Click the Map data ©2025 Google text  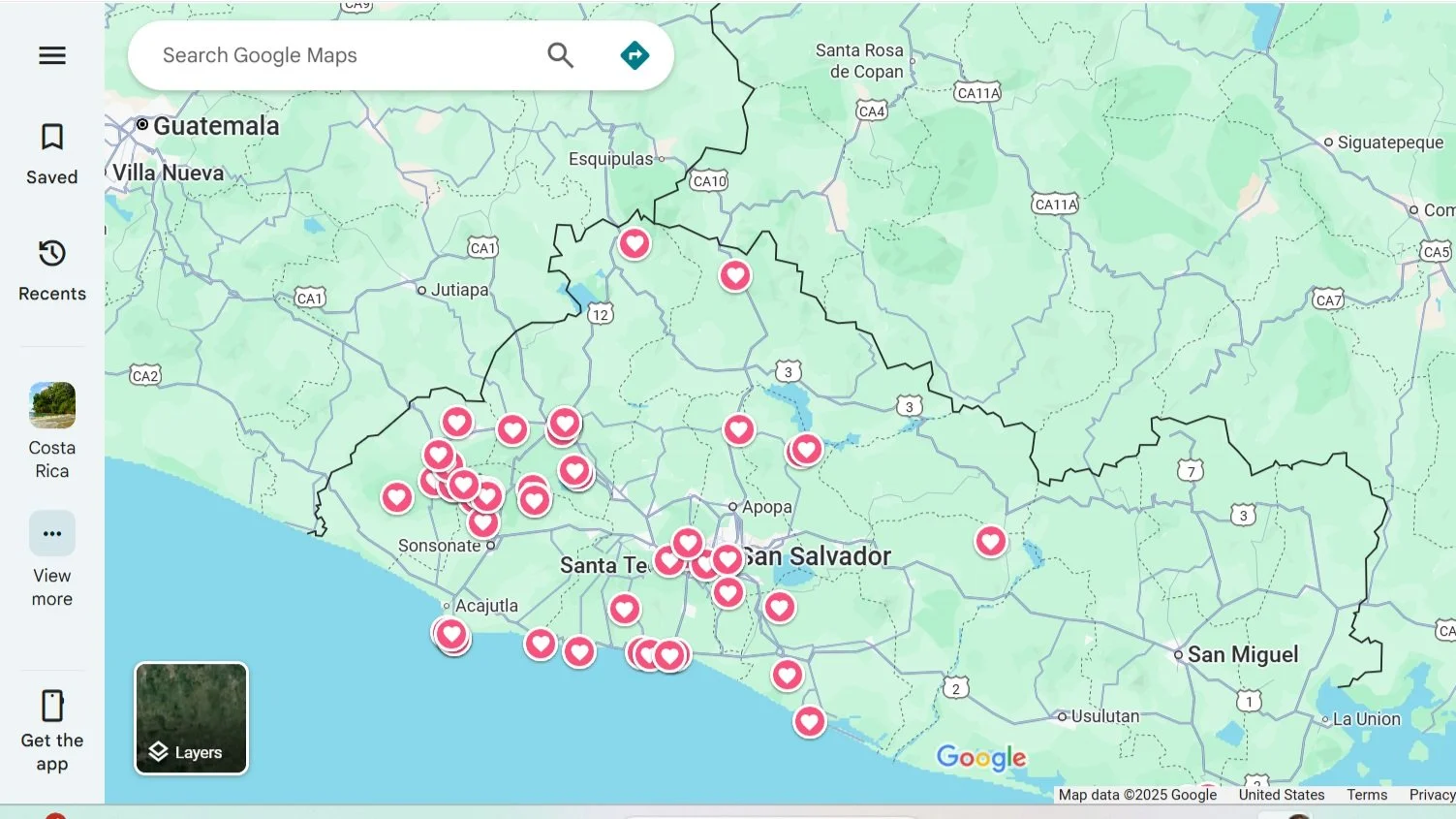(x=1137, y=795)
